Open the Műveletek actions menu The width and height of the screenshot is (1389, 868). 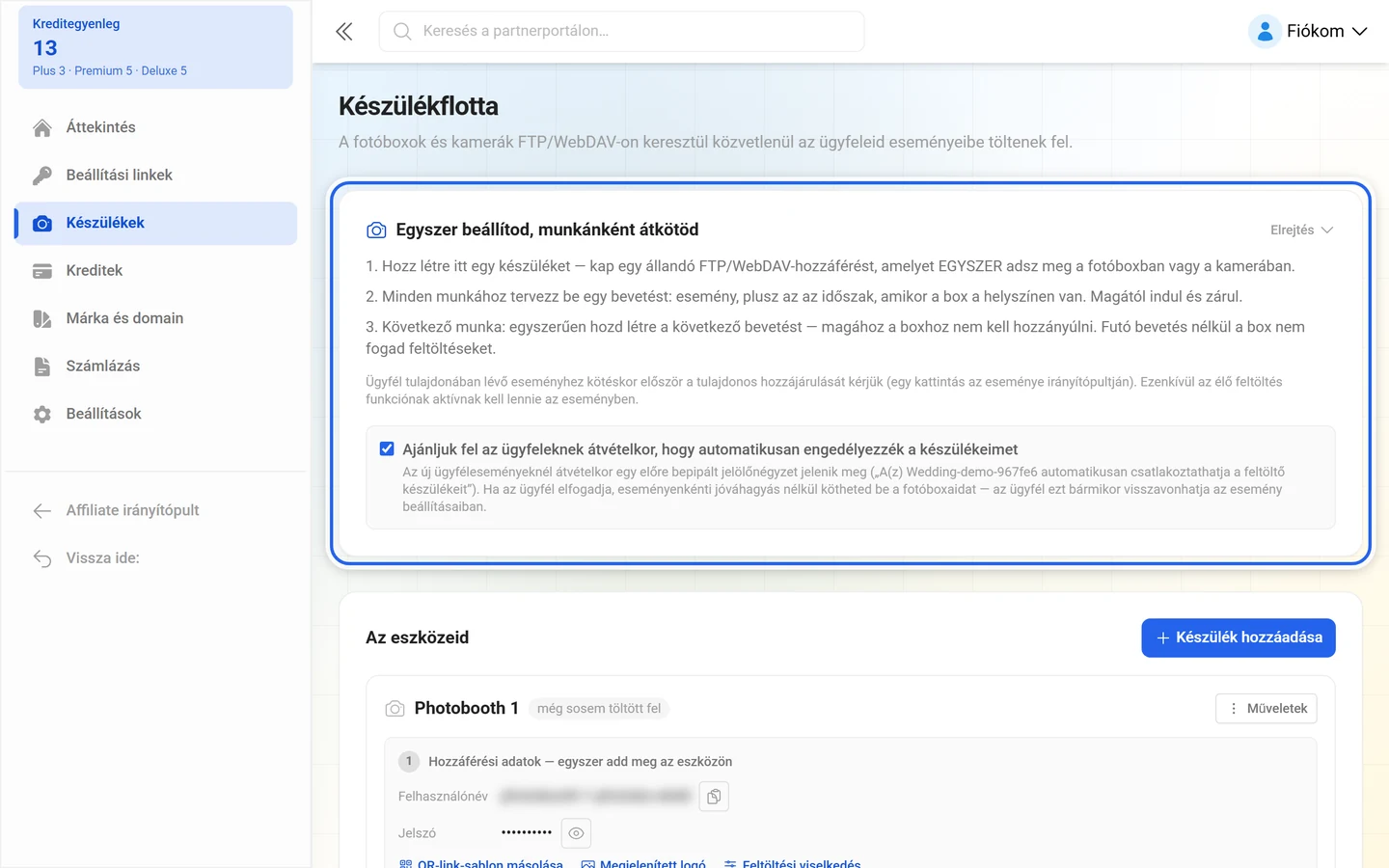click(x=1266, y=709)
